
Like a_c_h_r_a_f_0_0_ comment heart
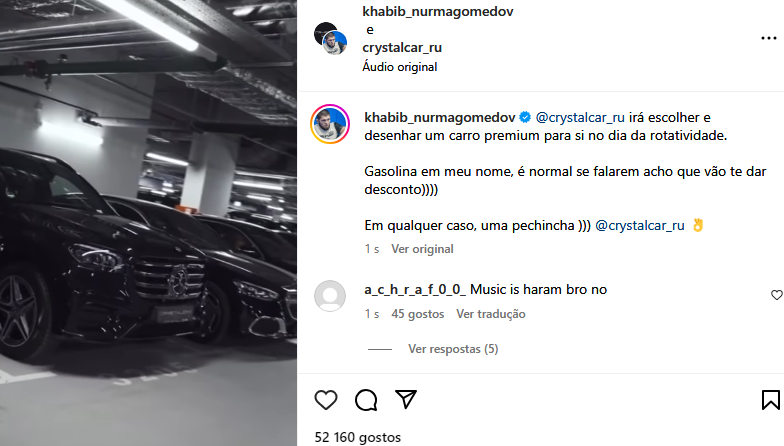click(776, 295)
